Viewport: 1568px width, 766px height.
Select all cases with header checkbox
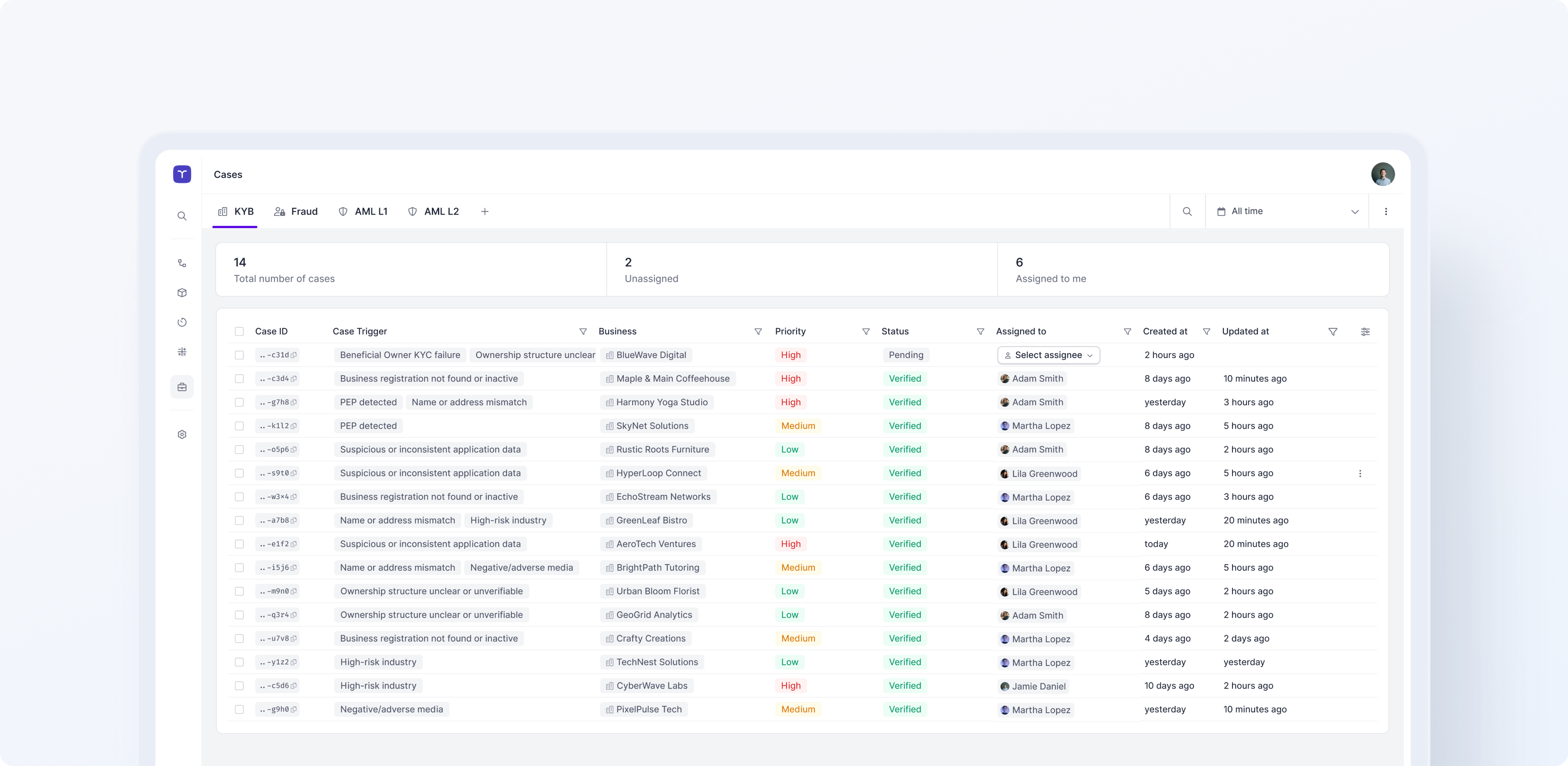tap(239, 332)
